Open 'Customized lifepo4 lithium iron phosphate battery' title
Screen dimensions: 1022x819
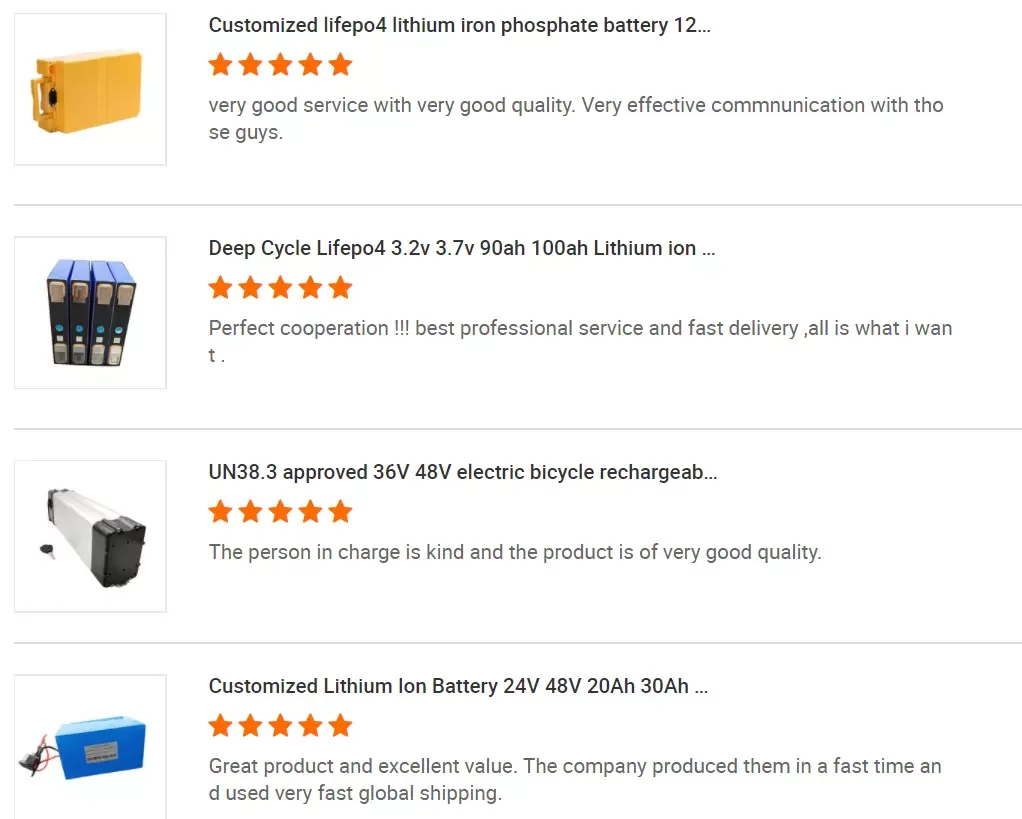point(459,26)
